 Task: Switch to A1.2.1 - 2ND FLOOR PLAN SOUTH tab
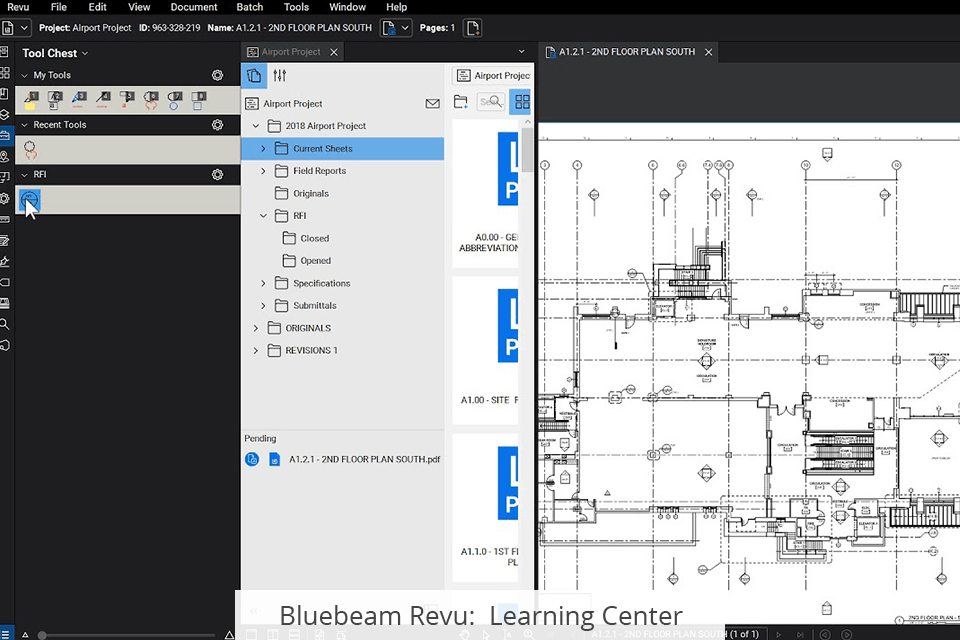626,52
